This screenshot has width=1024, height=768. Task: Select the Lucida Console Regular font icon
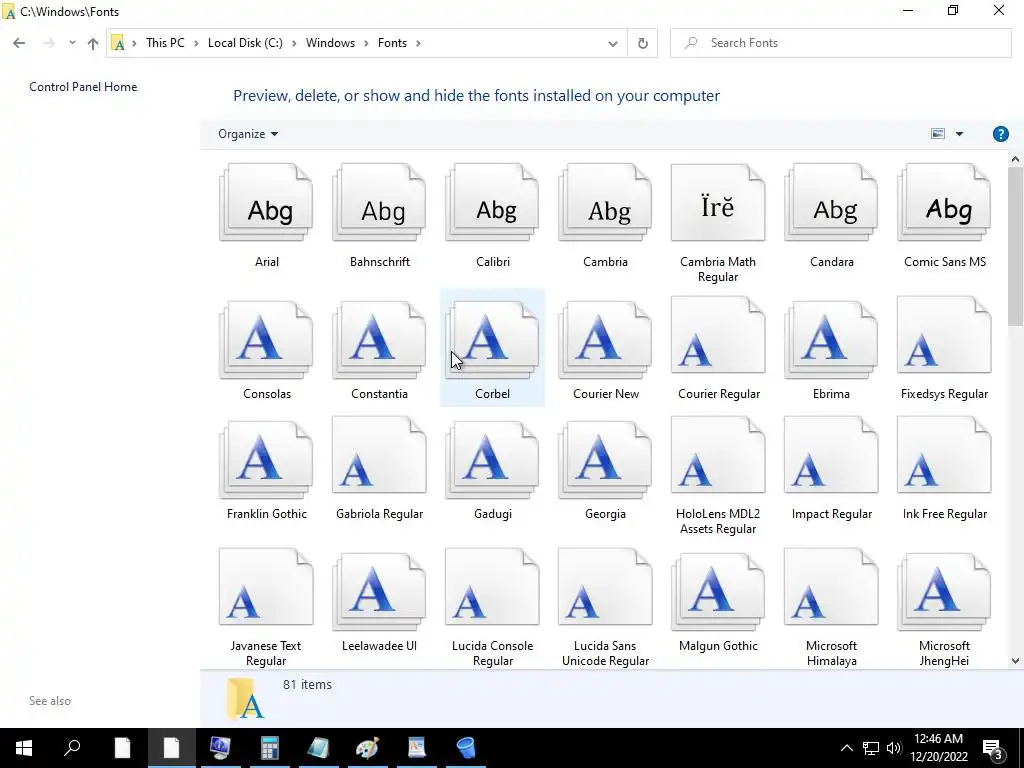(x=492, y=587)
